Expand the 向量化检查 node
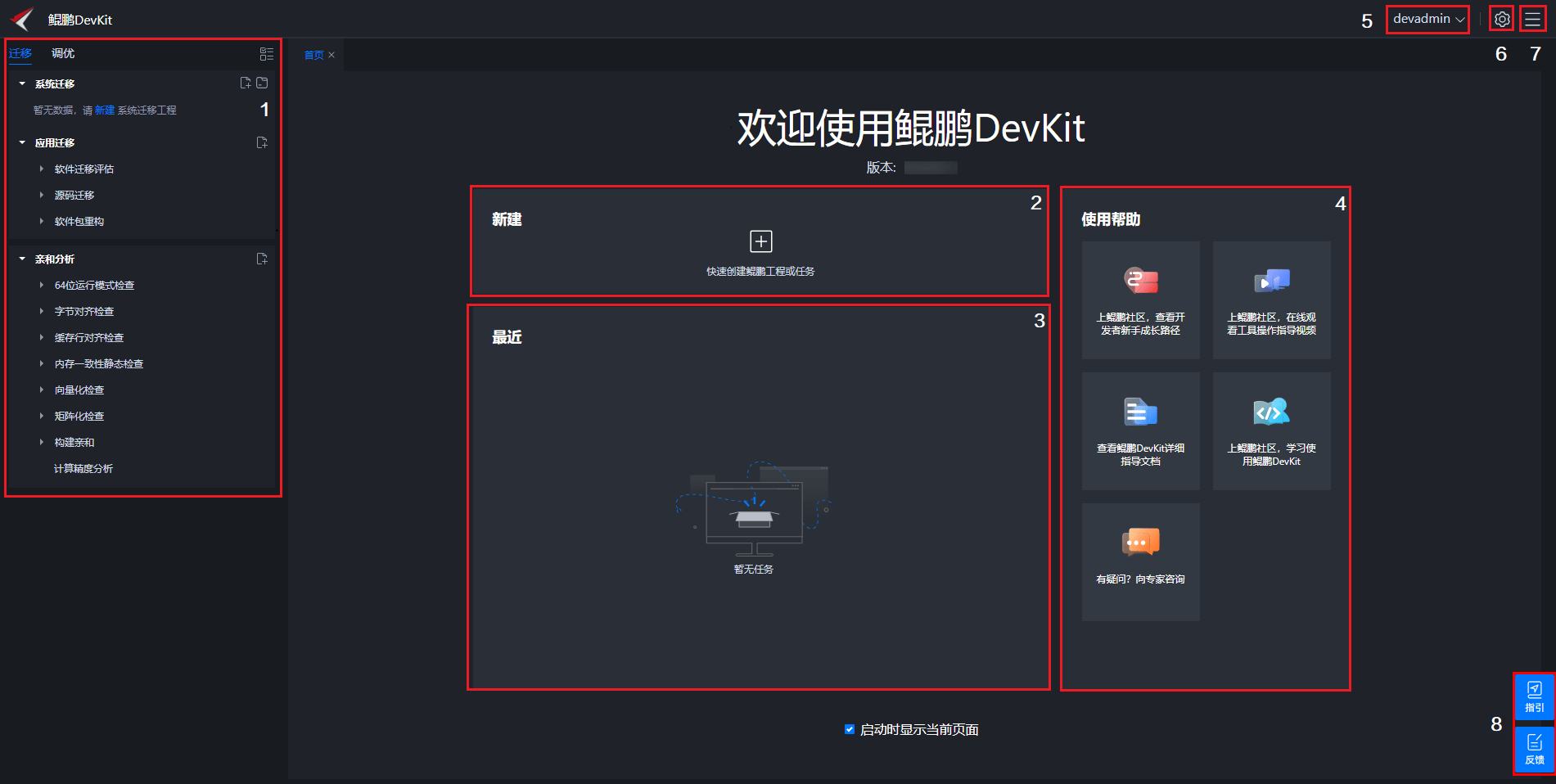1556x784 pixels. [x=42, y=390]
